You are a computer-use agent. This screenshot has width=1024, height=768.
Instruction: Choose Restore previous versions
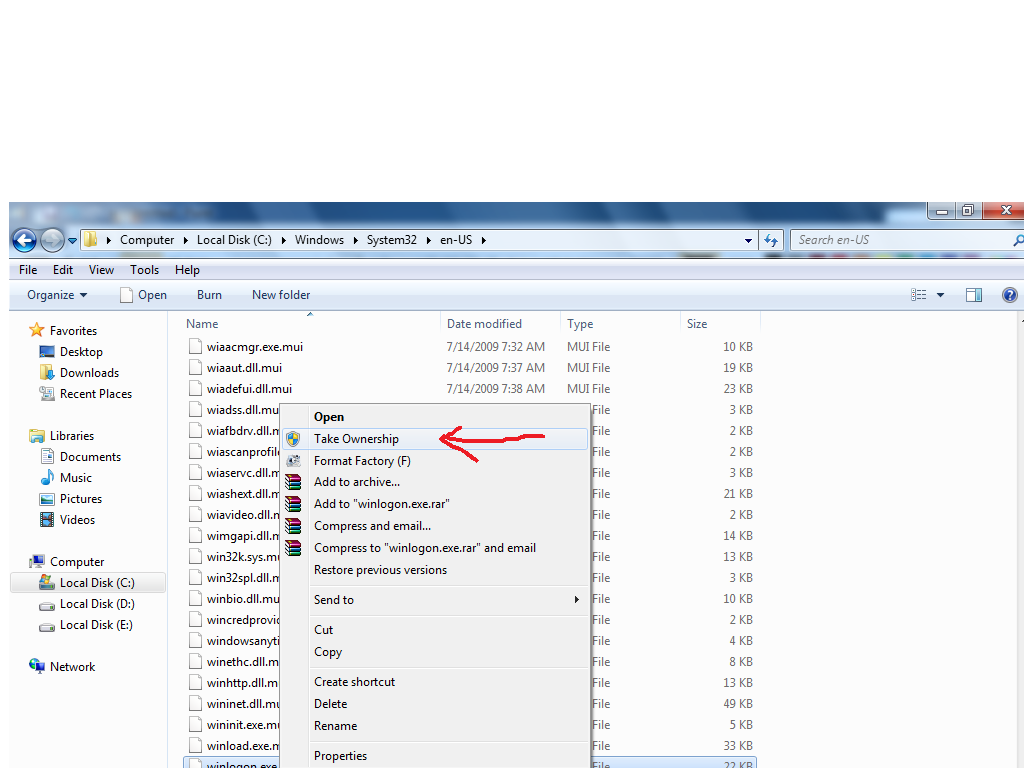(434, 569)
